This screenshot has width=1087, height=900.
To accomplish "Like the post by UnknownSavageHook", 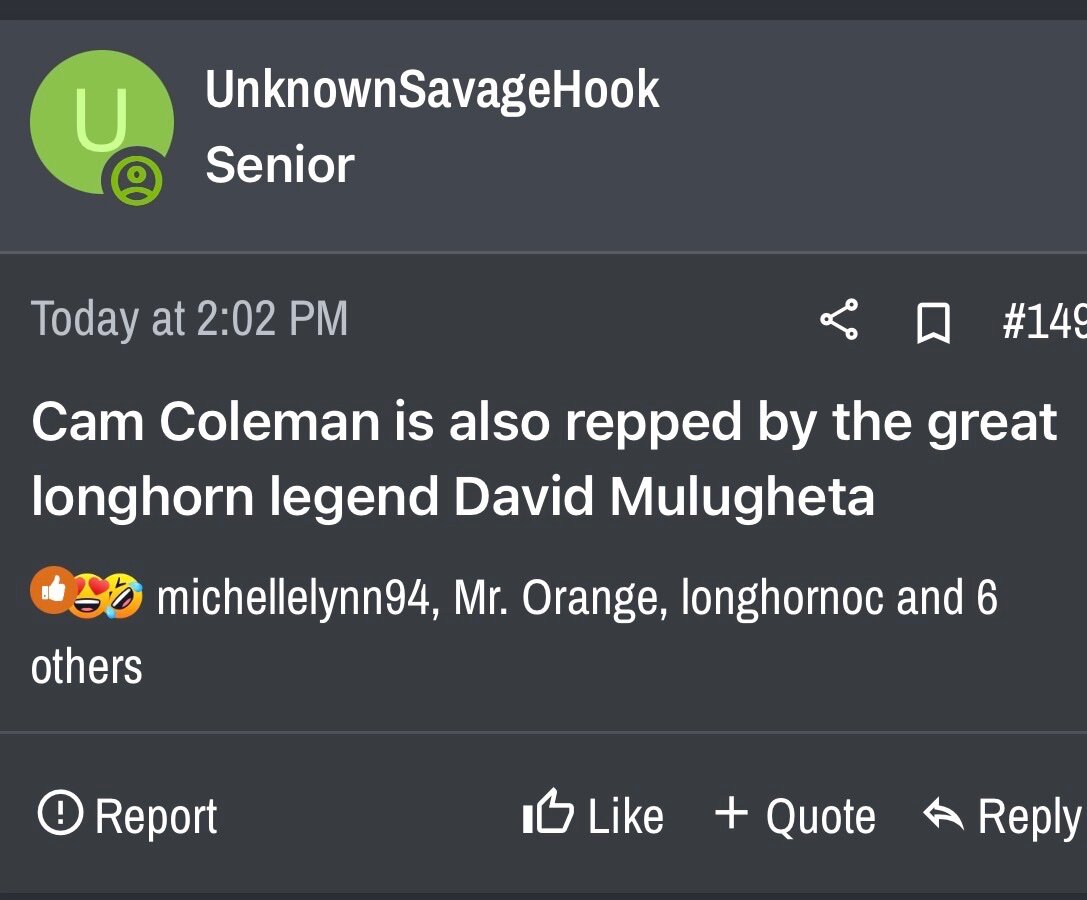I will click(x=593, y=815).
